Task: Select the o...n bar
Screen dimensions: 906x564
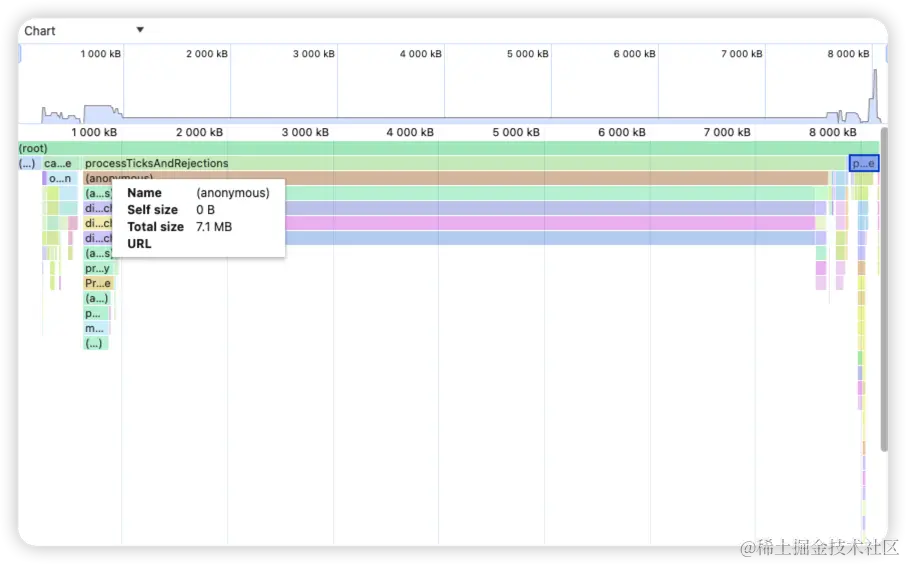Action: (x=60, y=179)
